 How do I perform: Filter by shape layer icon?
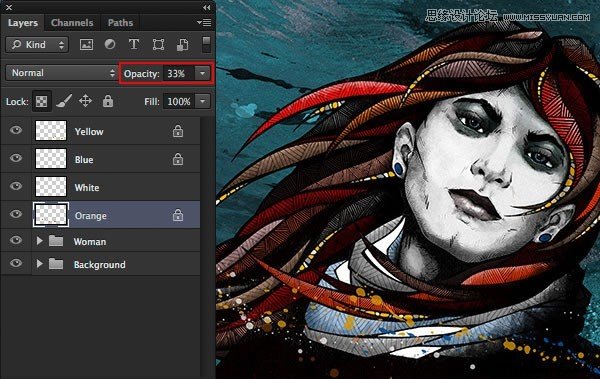(x=158, y=45)
